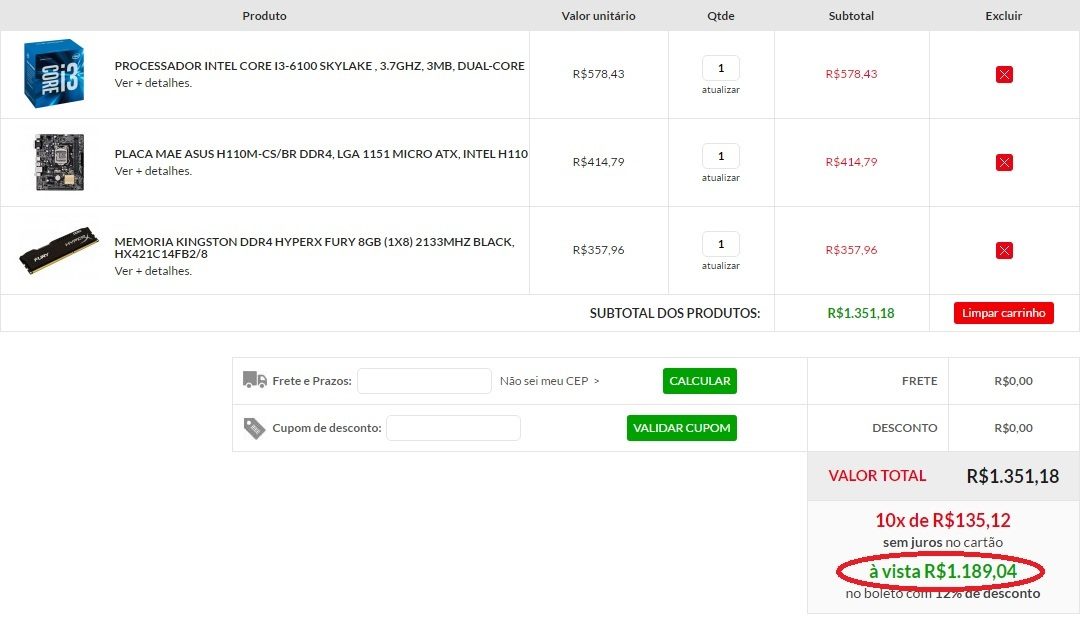Focus the Cupom de desconto field

click(x=453, y=428)
